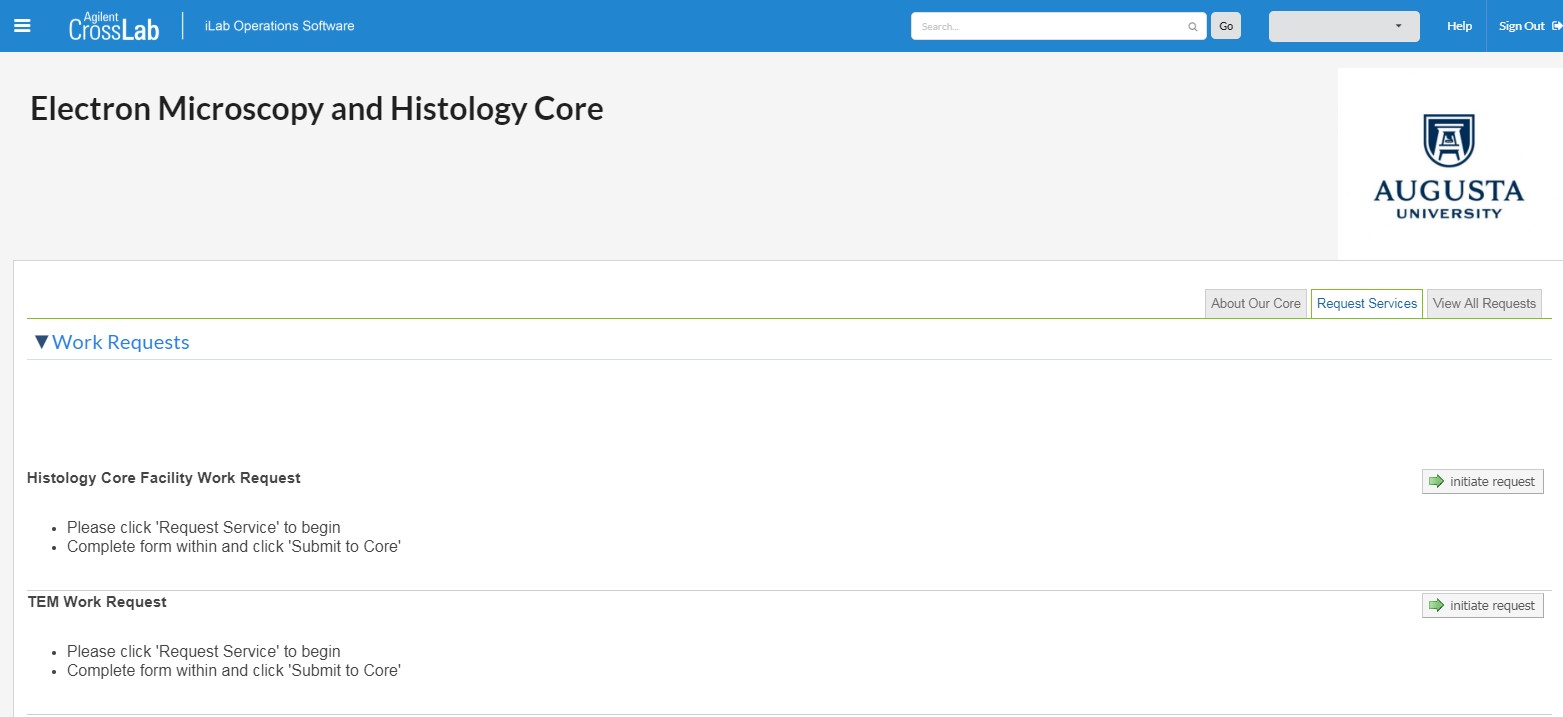
Task: Click the Sign Out link
Action: tap(1521, 26)
